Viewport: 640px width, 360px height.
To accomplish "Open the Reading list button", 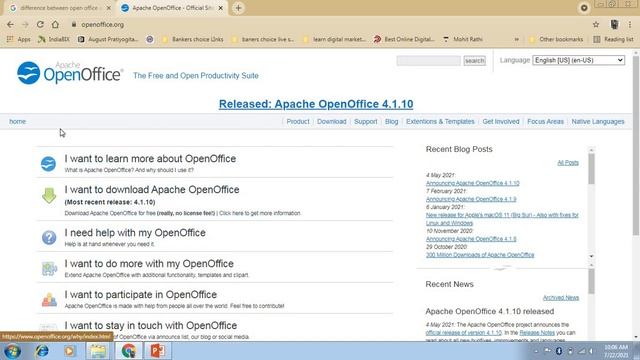I will (x=613, y=39).
